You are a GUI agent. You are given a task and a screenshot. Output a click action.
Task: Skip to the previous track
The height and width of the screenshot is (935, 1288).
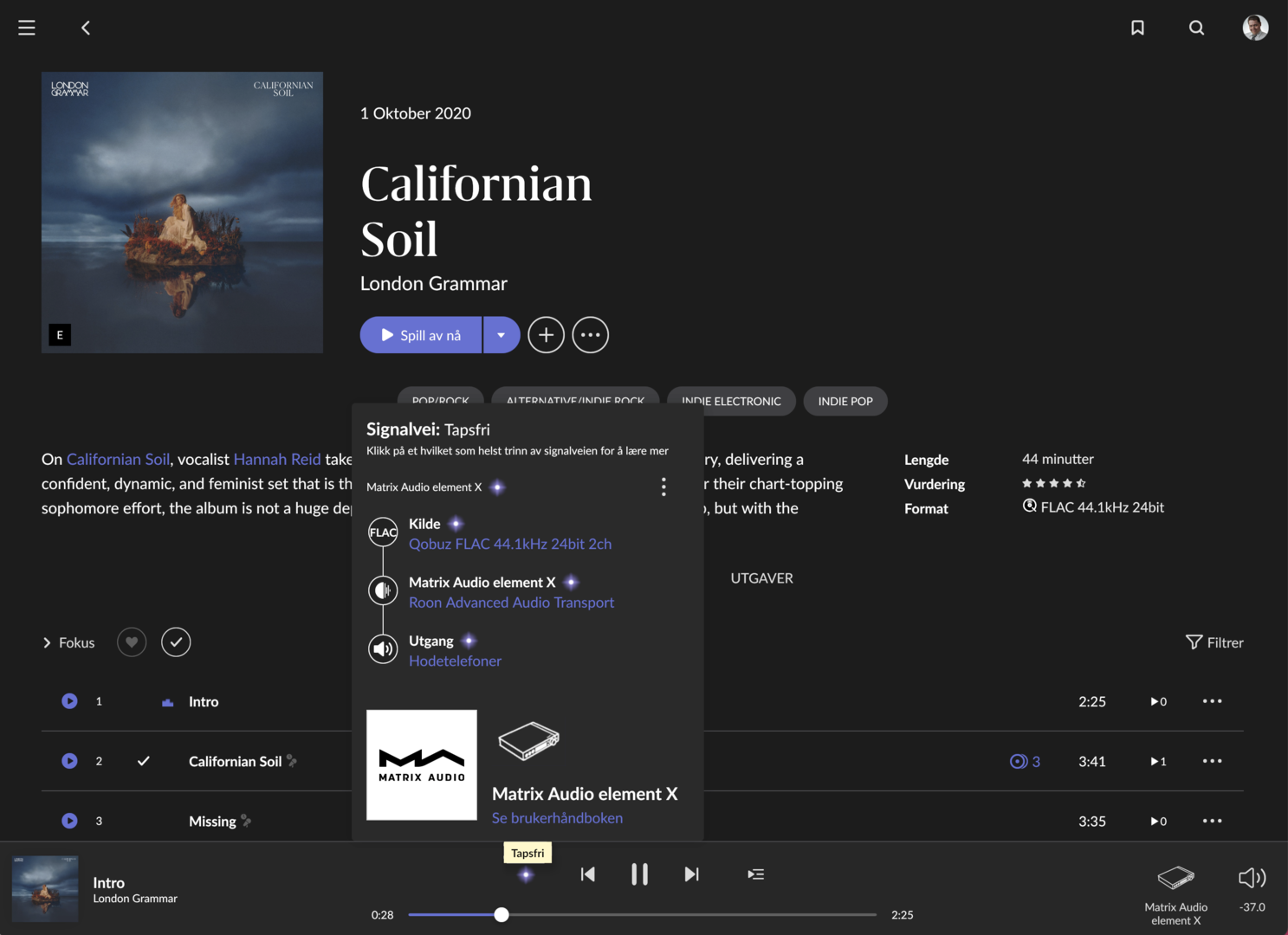click(588, 874)
